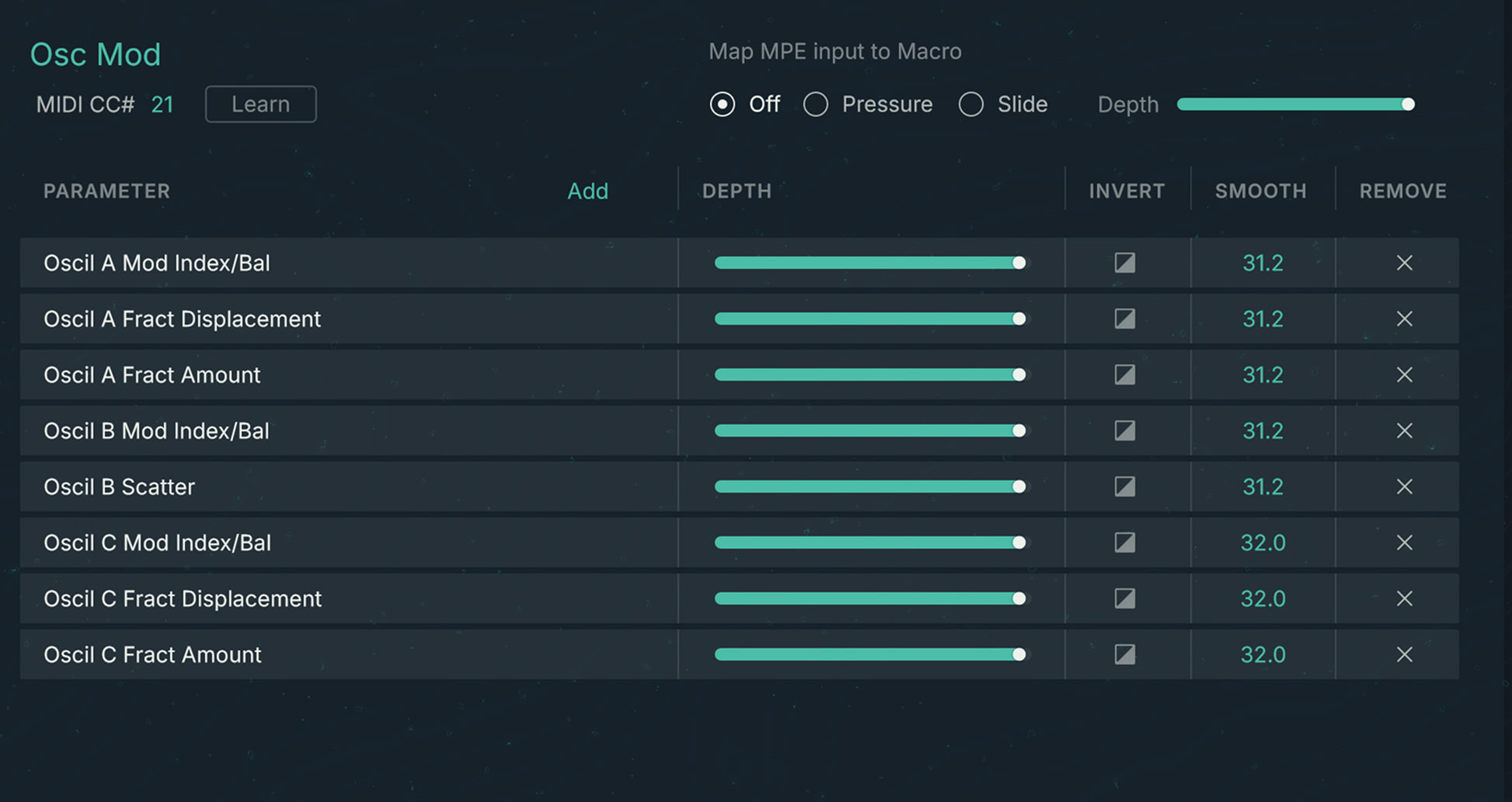Choose Slide as MPE input
This screenshot has width=1512, height=802.
click(971, 104)
